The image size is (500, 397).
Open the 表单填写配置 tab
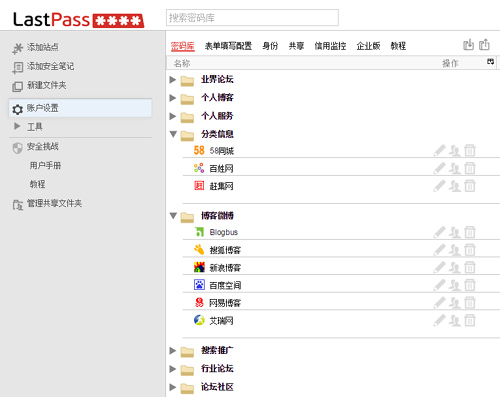tap(228, 46)
